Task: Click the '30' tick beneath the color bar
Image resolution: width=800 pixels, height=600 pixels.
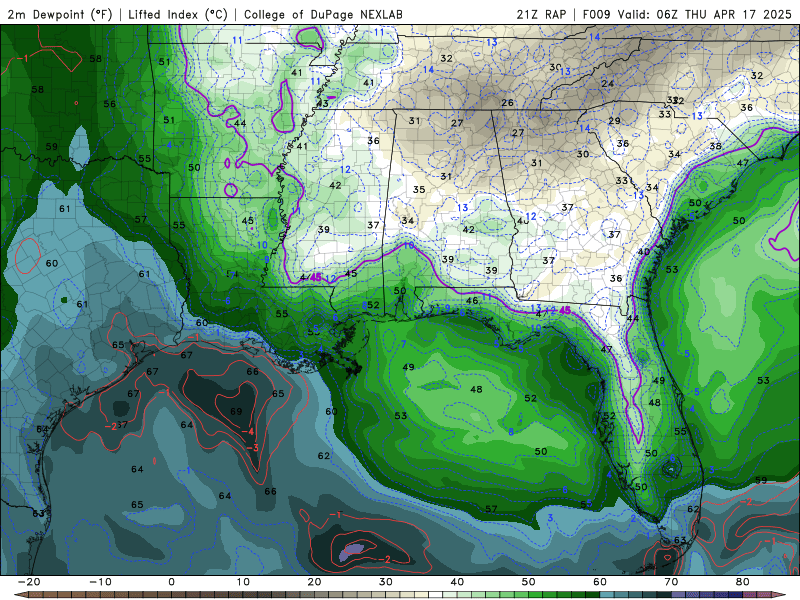Action: click(x=386, y=582)
